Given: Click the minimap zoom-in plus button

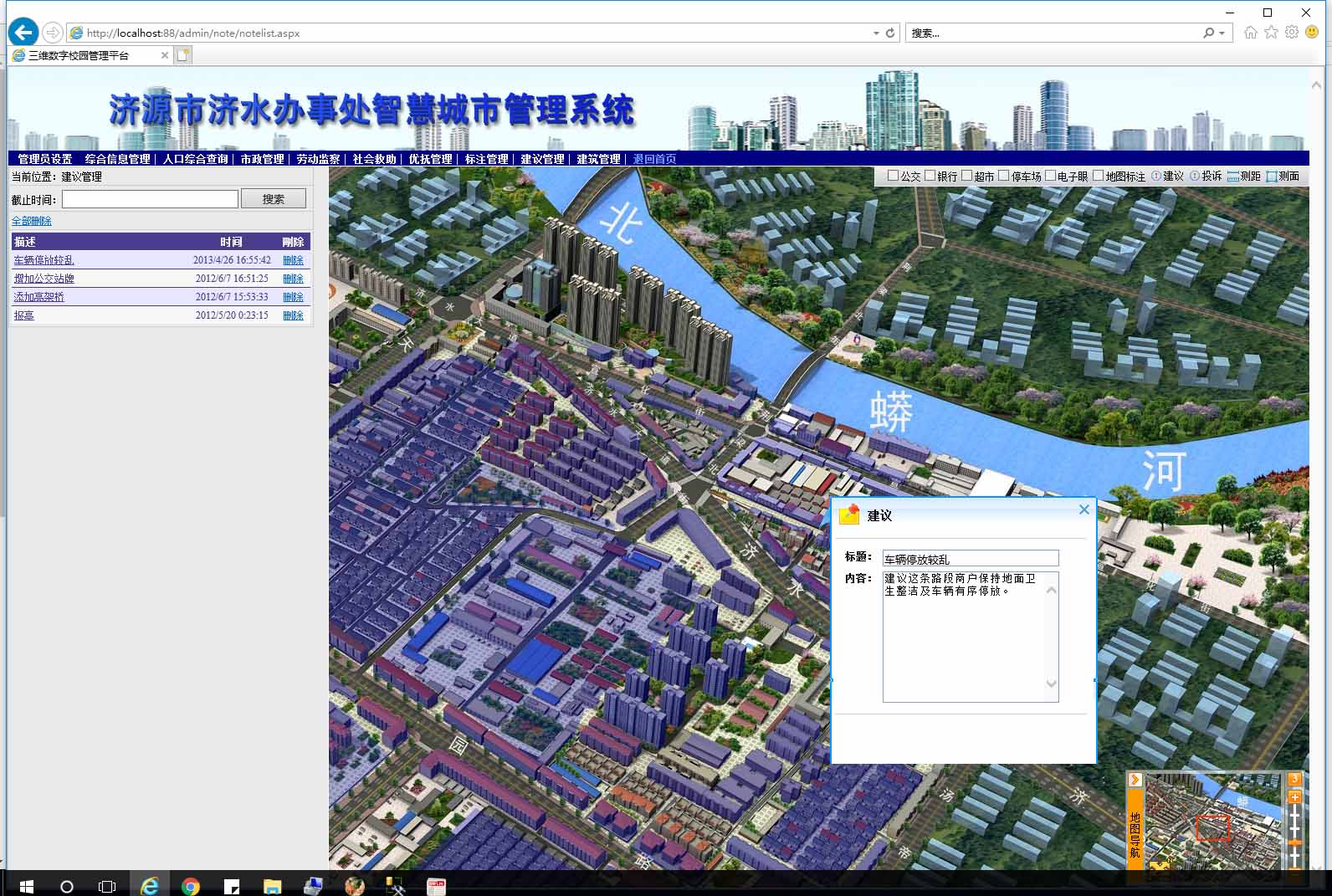Looking at the screenshot, I should pos(1294,797).
